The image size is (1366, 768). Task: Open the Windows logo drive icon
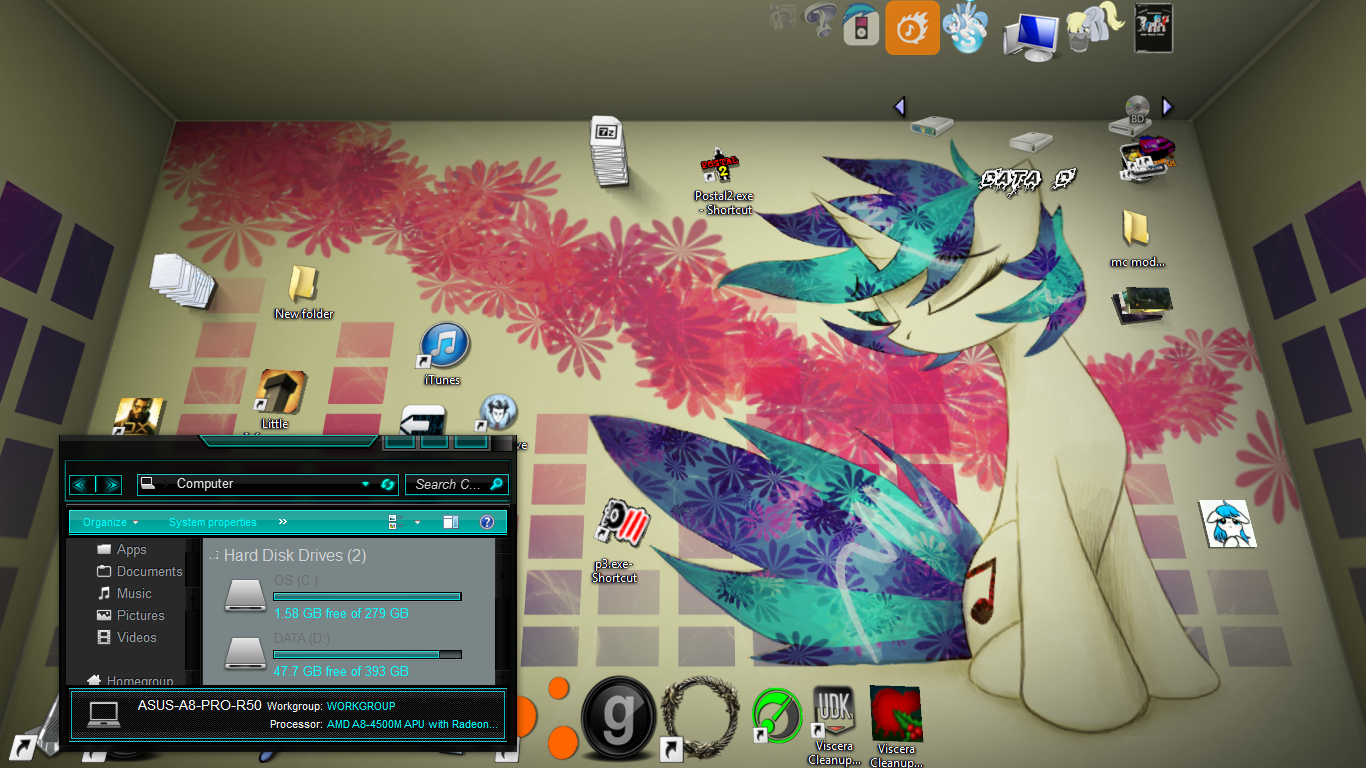pyautogui.click(x=932, y=126)
